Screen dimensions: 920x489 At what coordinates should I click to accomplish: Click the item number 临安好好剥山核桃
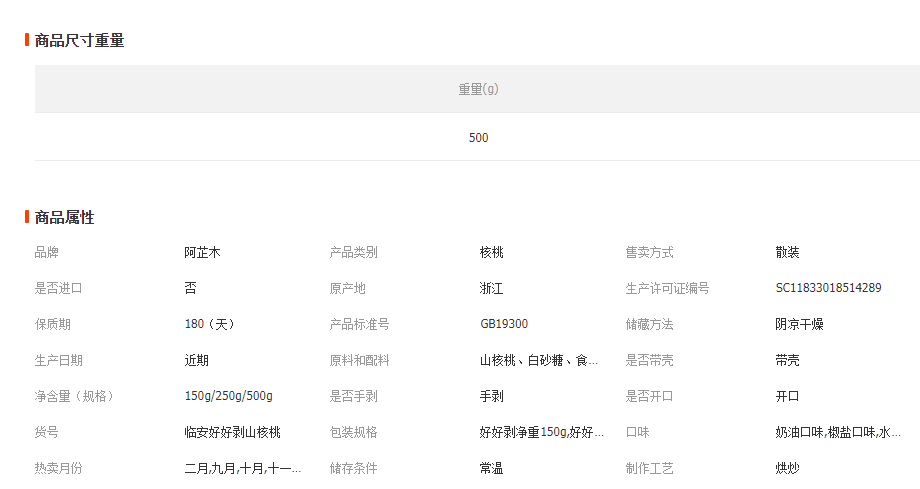(x=232, y=432)
